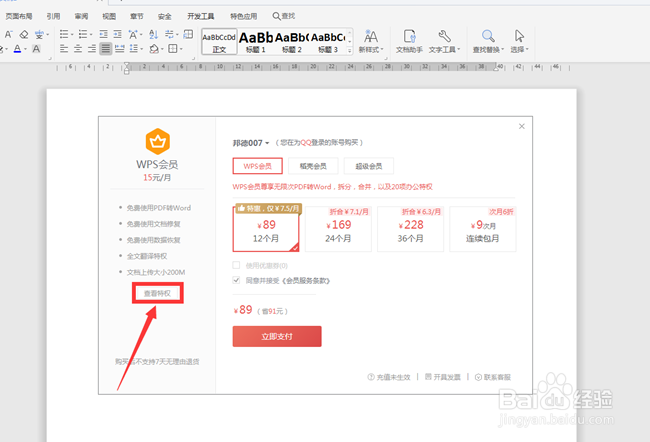
Task: Click the 查找 search box in ribbon
Action: pyautogui.click(x=284, y=16)
